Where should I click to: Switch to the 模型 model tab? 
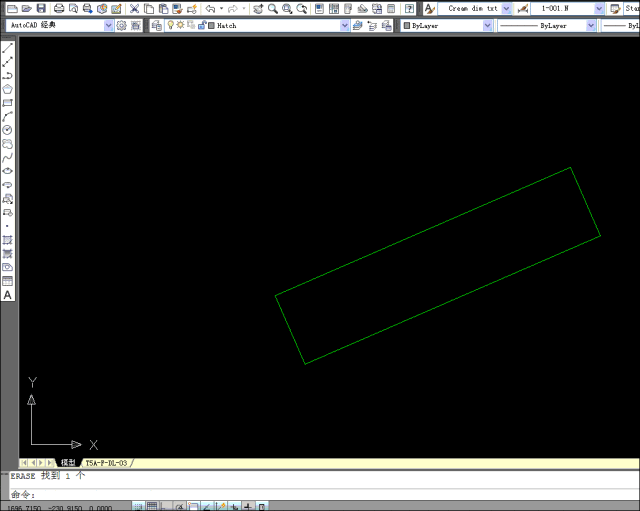click(68, 463)
